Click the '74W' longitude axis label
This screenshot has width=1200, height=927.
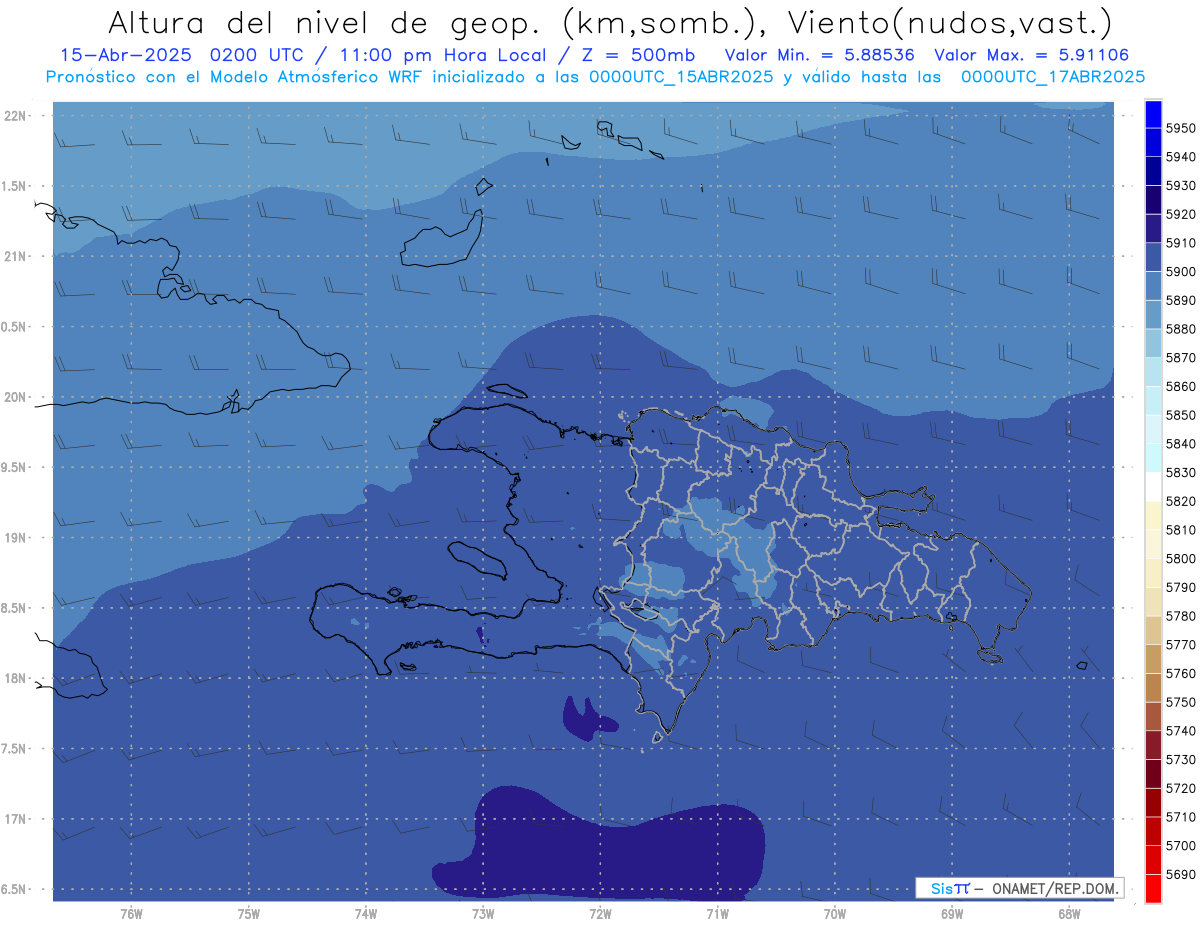[x=366, y=913]
